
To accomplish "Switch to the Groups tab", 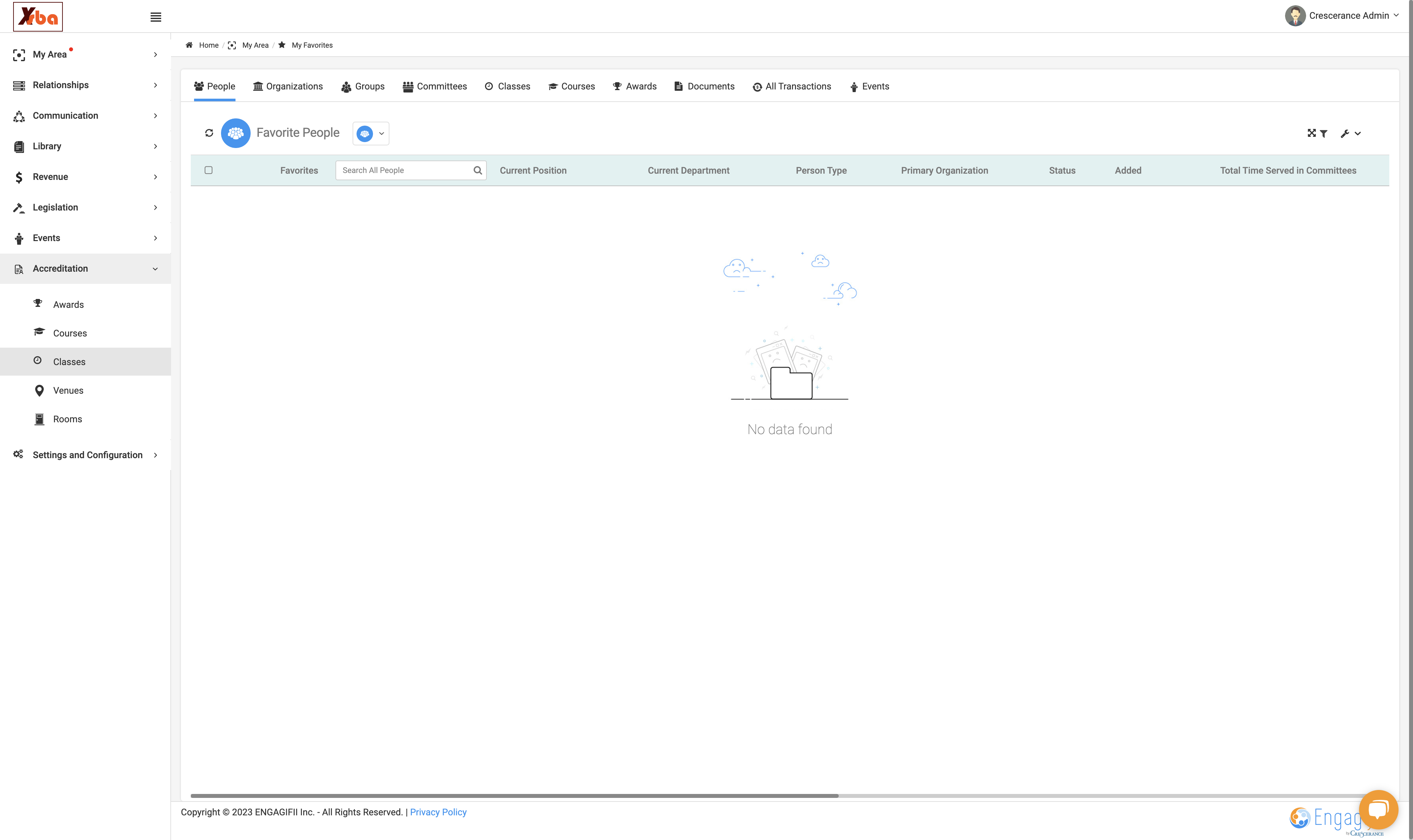I will (x=363, y=86).
